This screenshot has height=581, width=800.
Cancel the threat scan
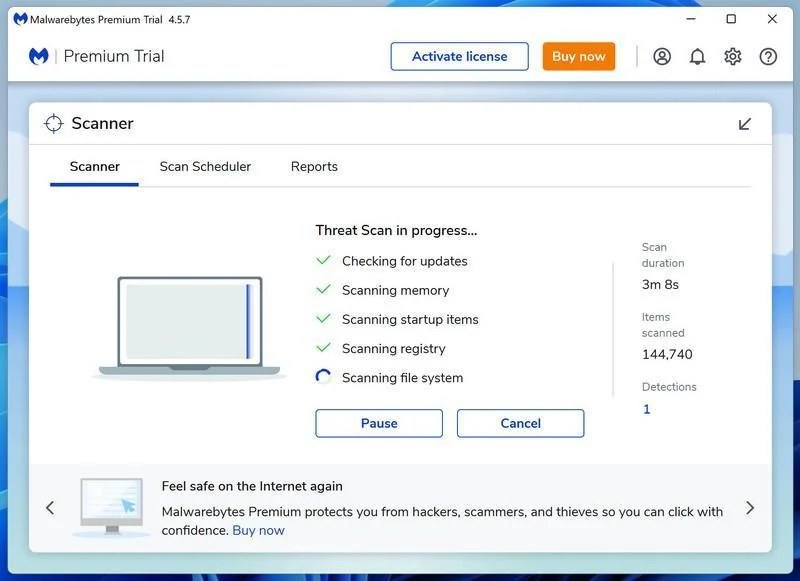point(520,423)
